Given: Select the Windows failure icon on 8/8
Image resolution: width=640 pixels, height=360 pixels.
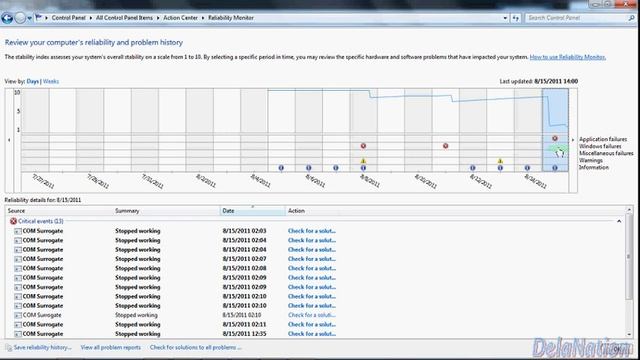Looking at the screenshot, I should point(363,146).
